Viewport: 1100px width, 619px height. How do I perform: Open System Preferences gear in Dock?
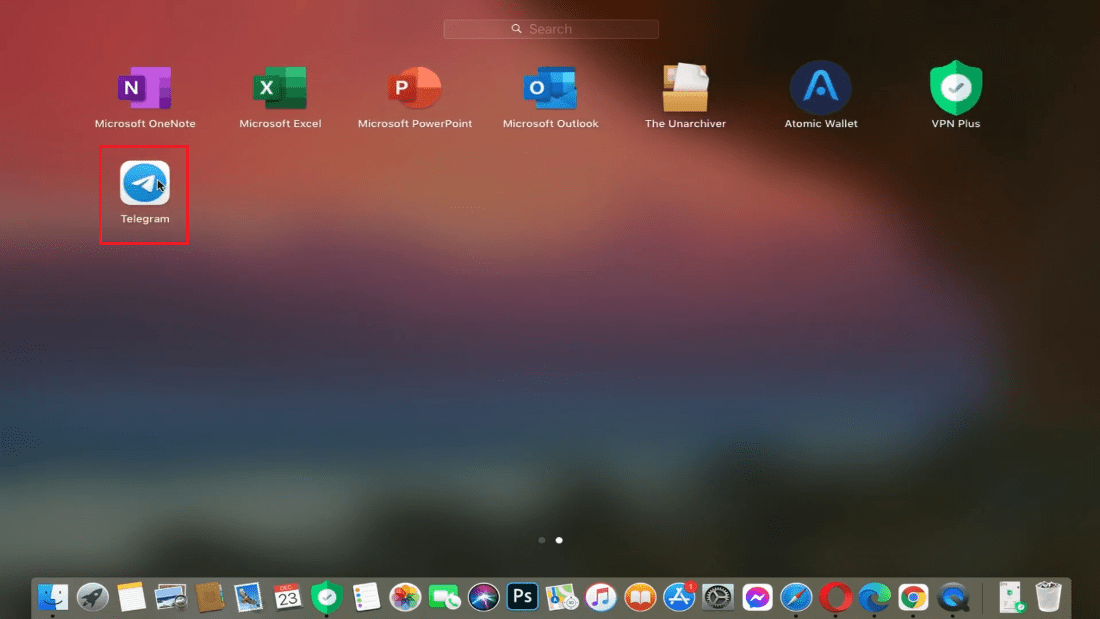click(x=718, y=597)
